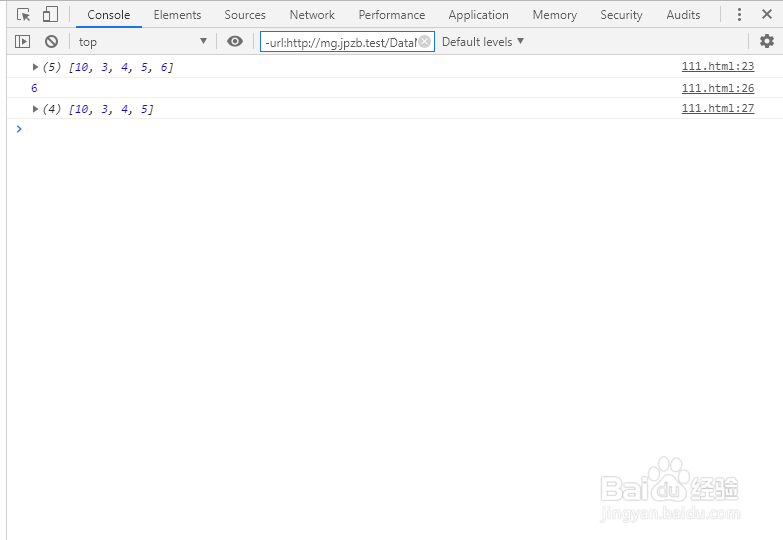This screenshot has height=540, width=783.
Task: Toggle the device toolbar icon
Action: tap(50, 14)
